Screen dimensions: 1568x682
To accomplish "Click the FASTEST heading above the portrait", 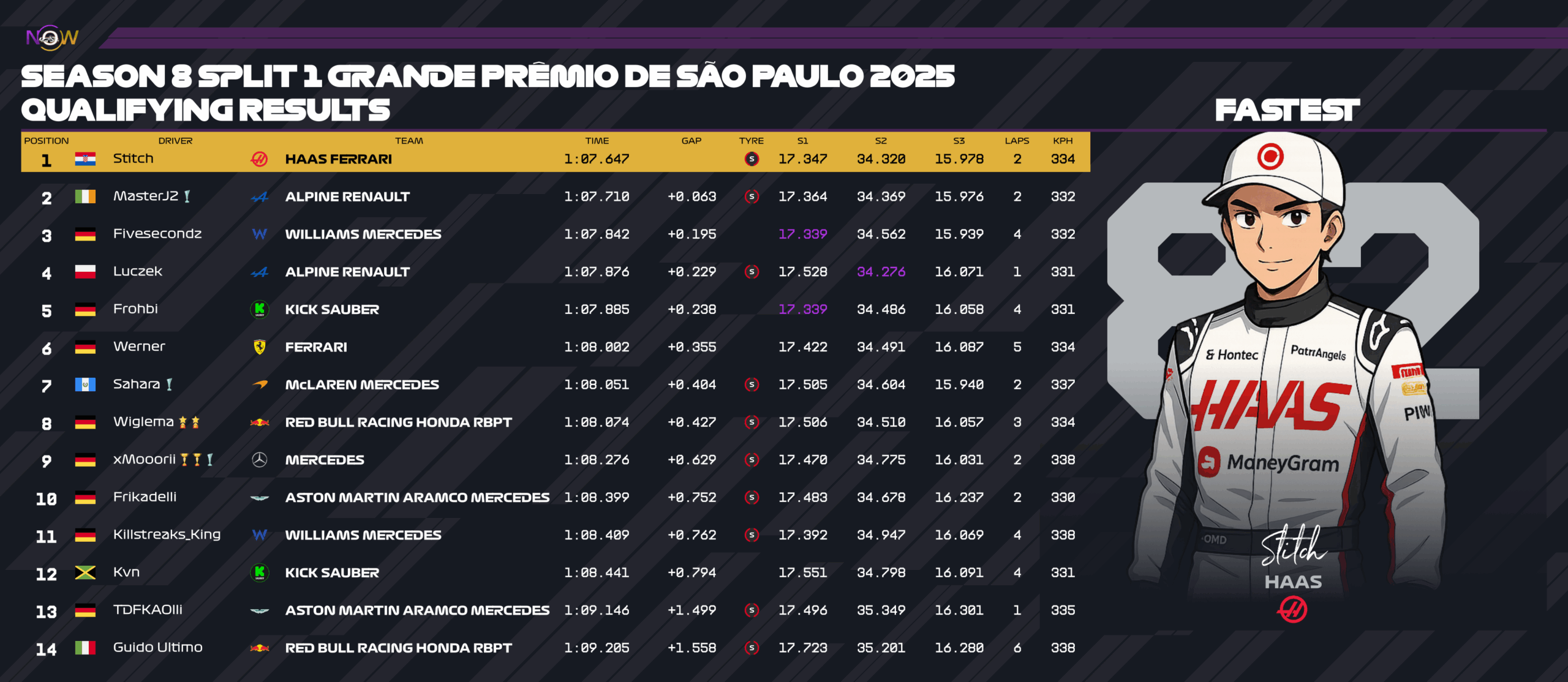I will [1287, 111].
